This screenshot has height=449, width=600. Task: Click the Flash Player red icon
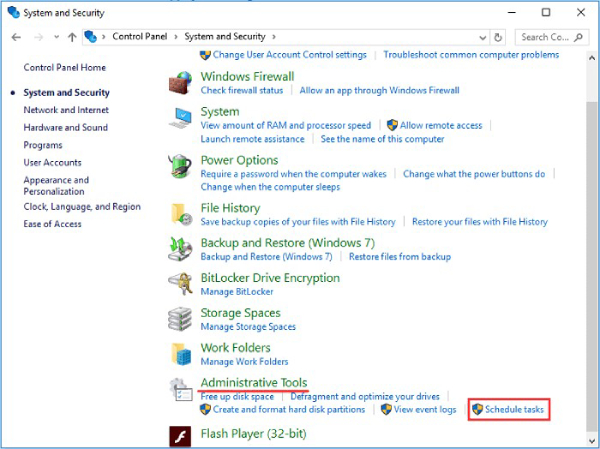click(181, 435)
